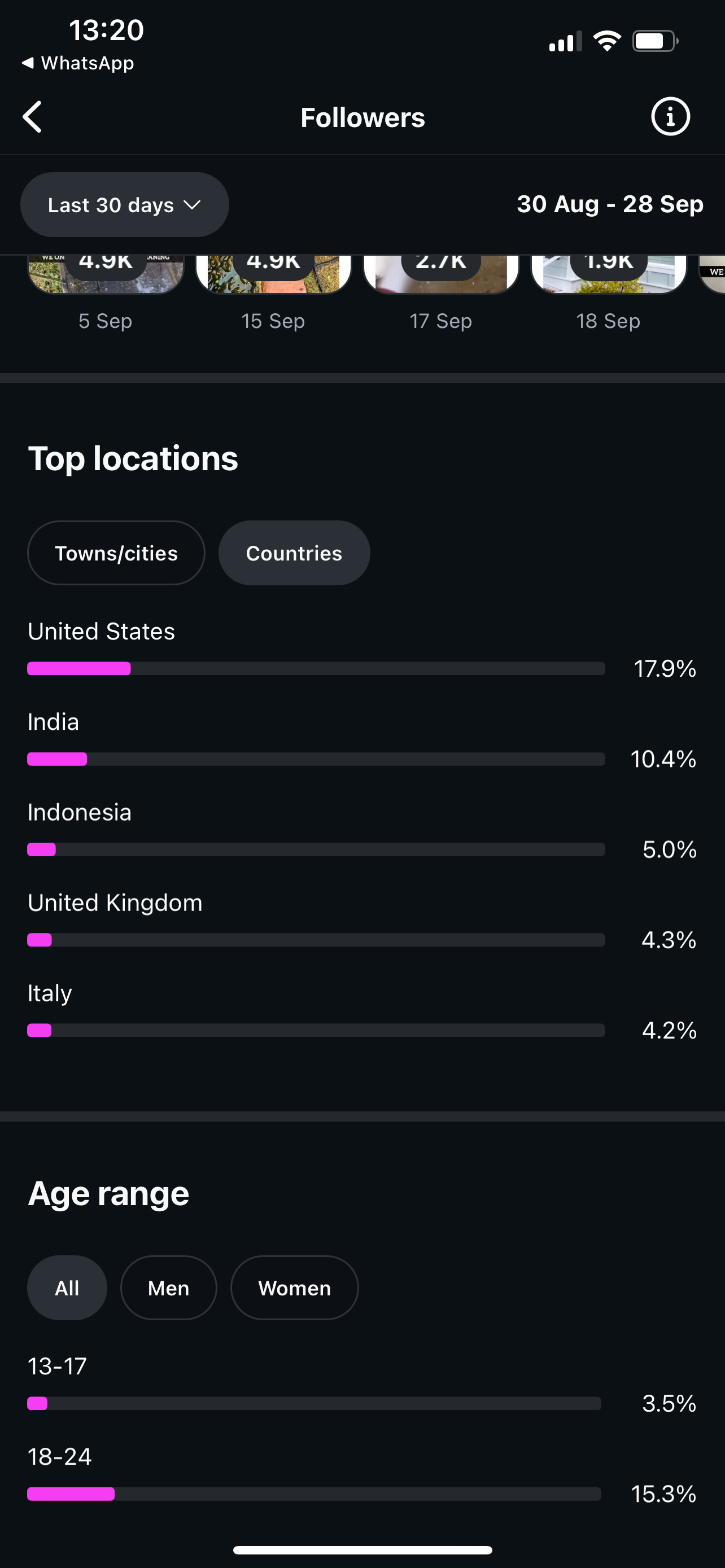Tap the 18-24 age range bar
This screenshot has width=725, height=1568.
pyautogui.click(x=314, y=1493)
